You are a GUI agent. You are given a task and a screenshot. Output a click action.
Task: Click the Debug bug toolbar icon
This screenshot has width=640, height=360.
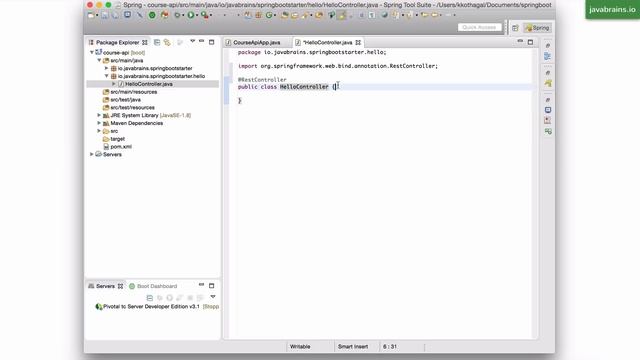[177, 15]
